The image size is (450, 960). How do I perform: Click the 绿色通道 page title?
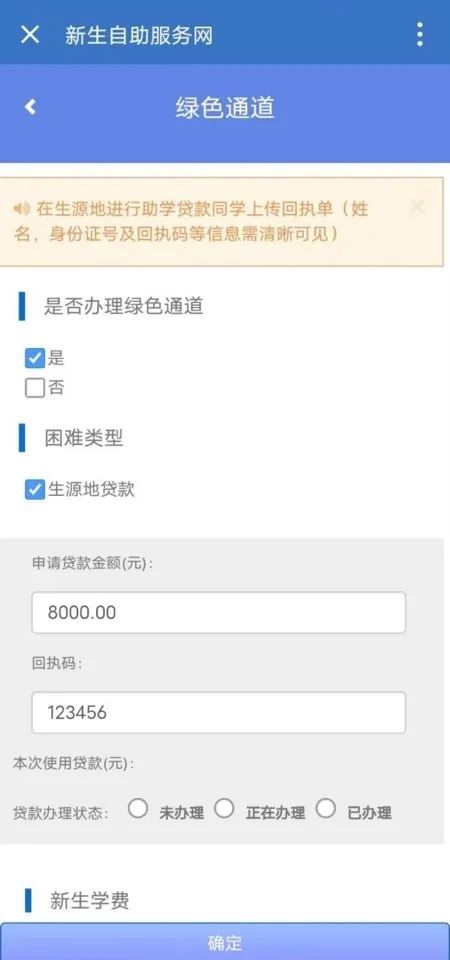225,108
